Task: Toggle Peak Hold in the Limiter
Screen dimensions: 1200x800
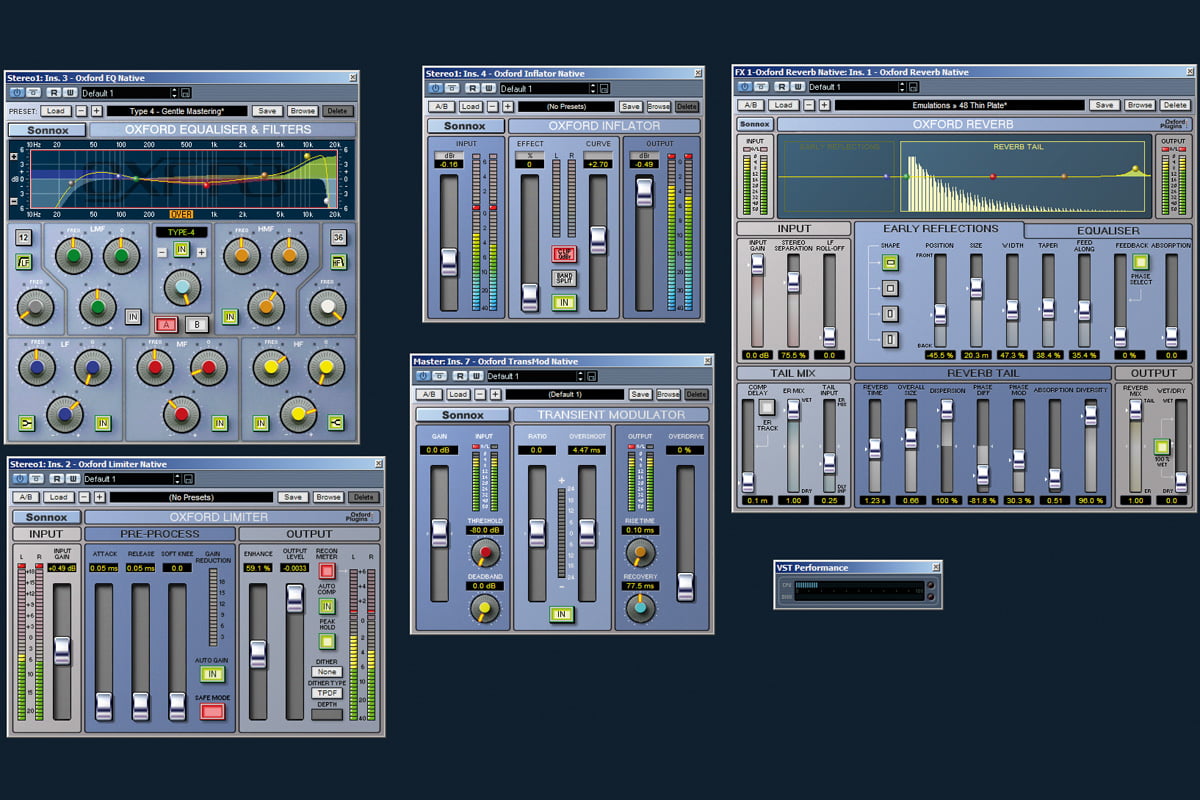Action: [x=326, y=641]
